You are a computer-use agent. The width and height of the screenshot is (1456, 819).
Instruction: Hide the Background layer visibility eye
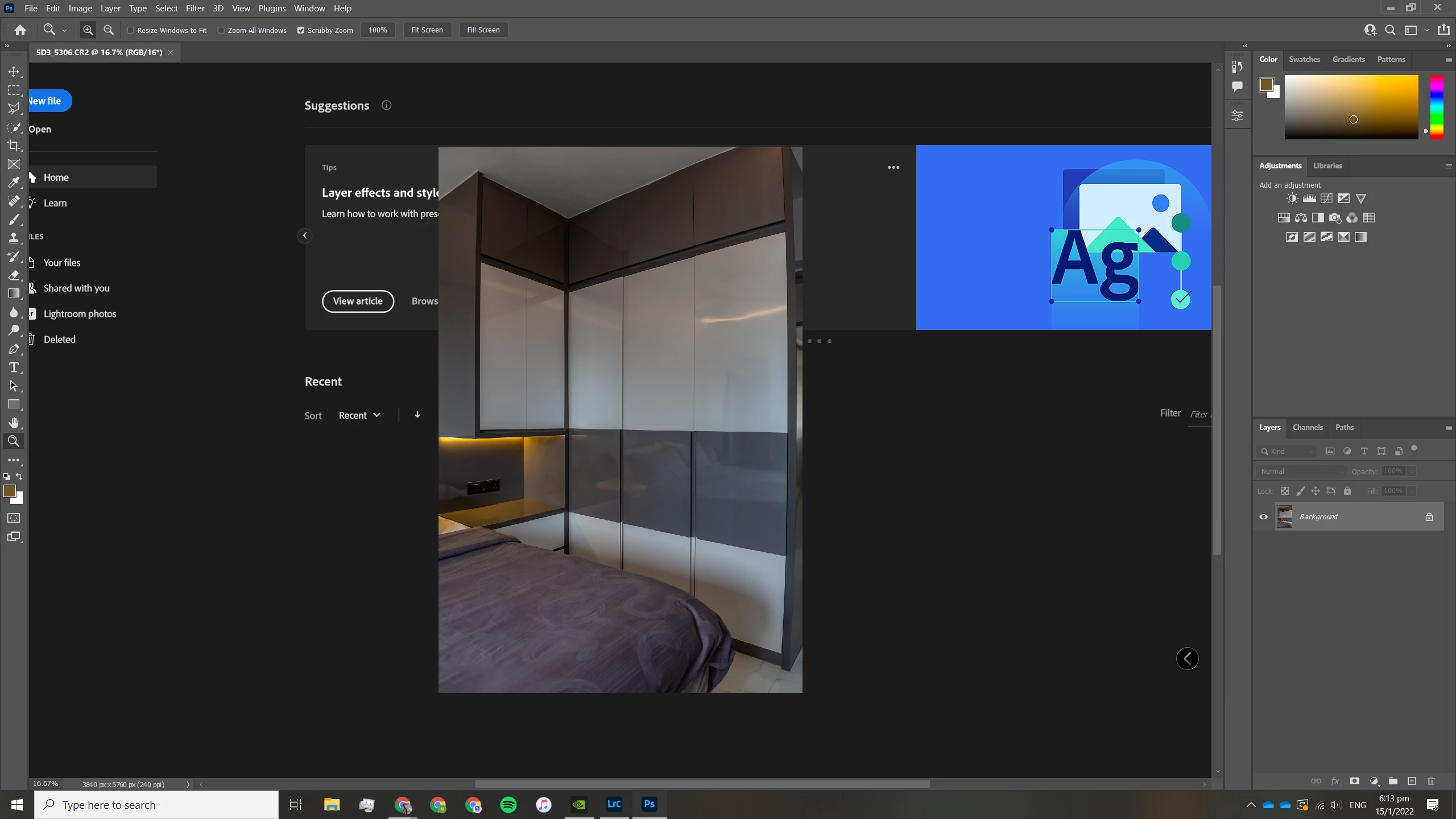coord(1264,517)
